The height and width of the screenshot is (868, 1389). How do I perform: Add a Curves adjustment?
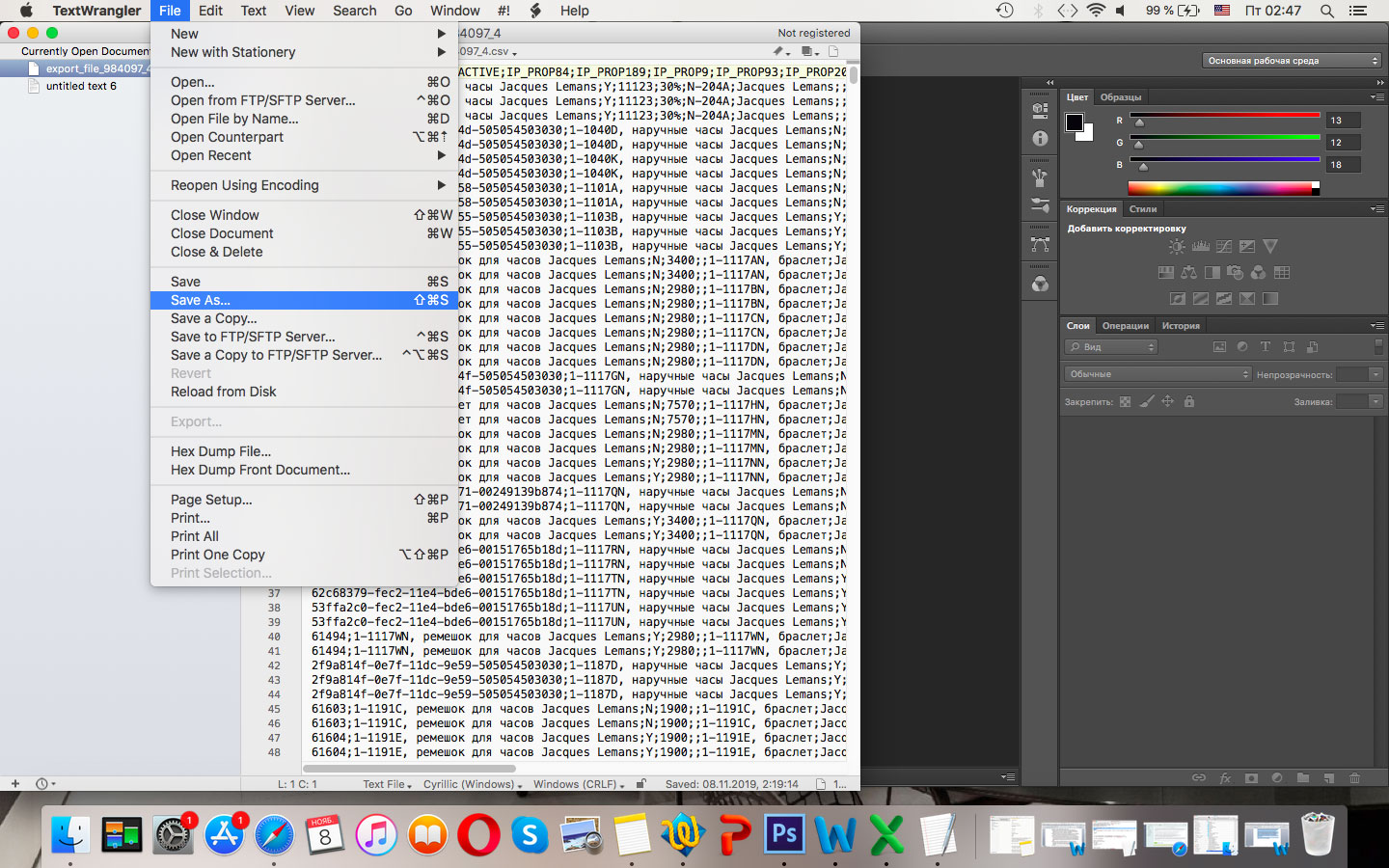pos(1224,247)
